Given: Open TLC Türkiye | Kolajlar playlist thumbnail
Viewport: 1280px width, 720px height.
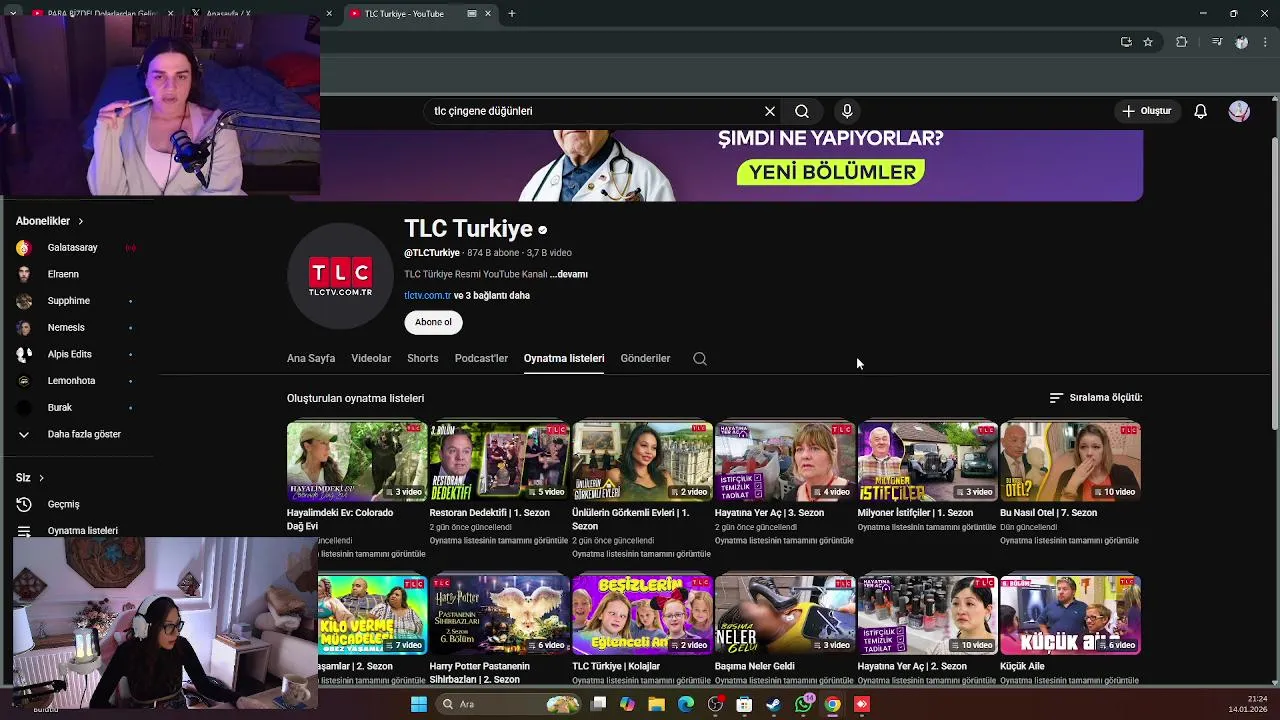Looking at the screenshot, I should click(x=642, y=615).
